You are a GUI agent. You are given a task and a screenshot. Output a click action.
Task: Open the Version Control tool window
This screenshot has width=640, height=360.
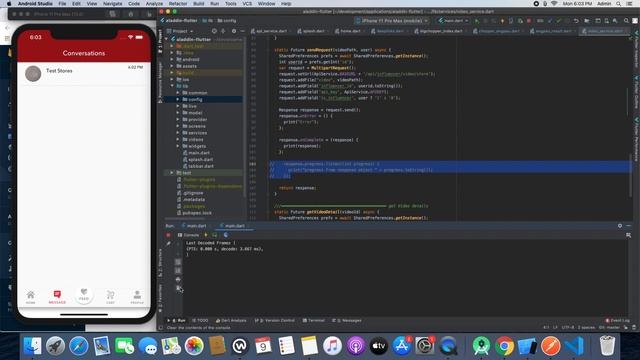[x=274, y=320]
